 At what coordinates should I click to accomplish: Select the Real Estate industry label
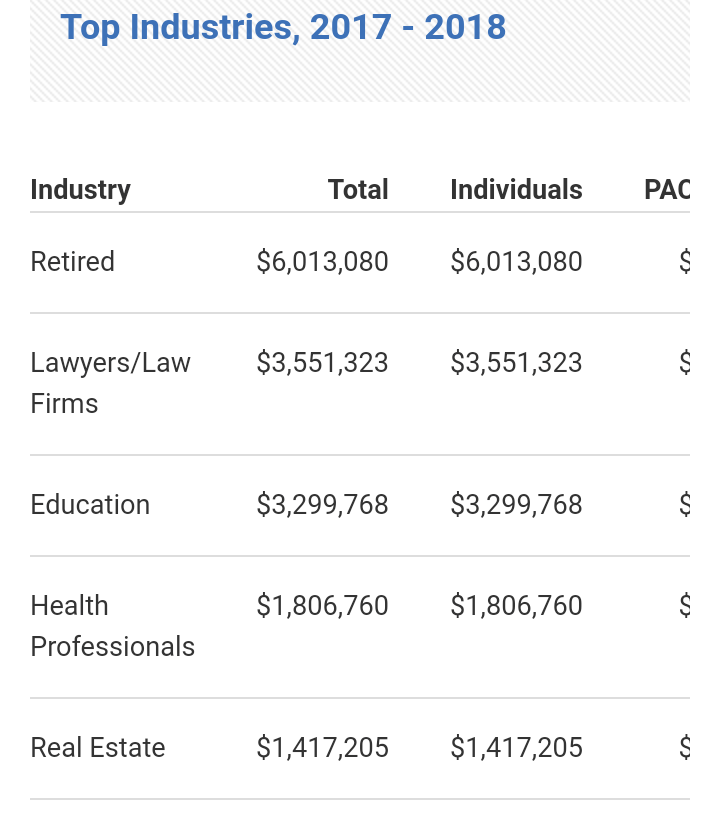pos(98,748)
